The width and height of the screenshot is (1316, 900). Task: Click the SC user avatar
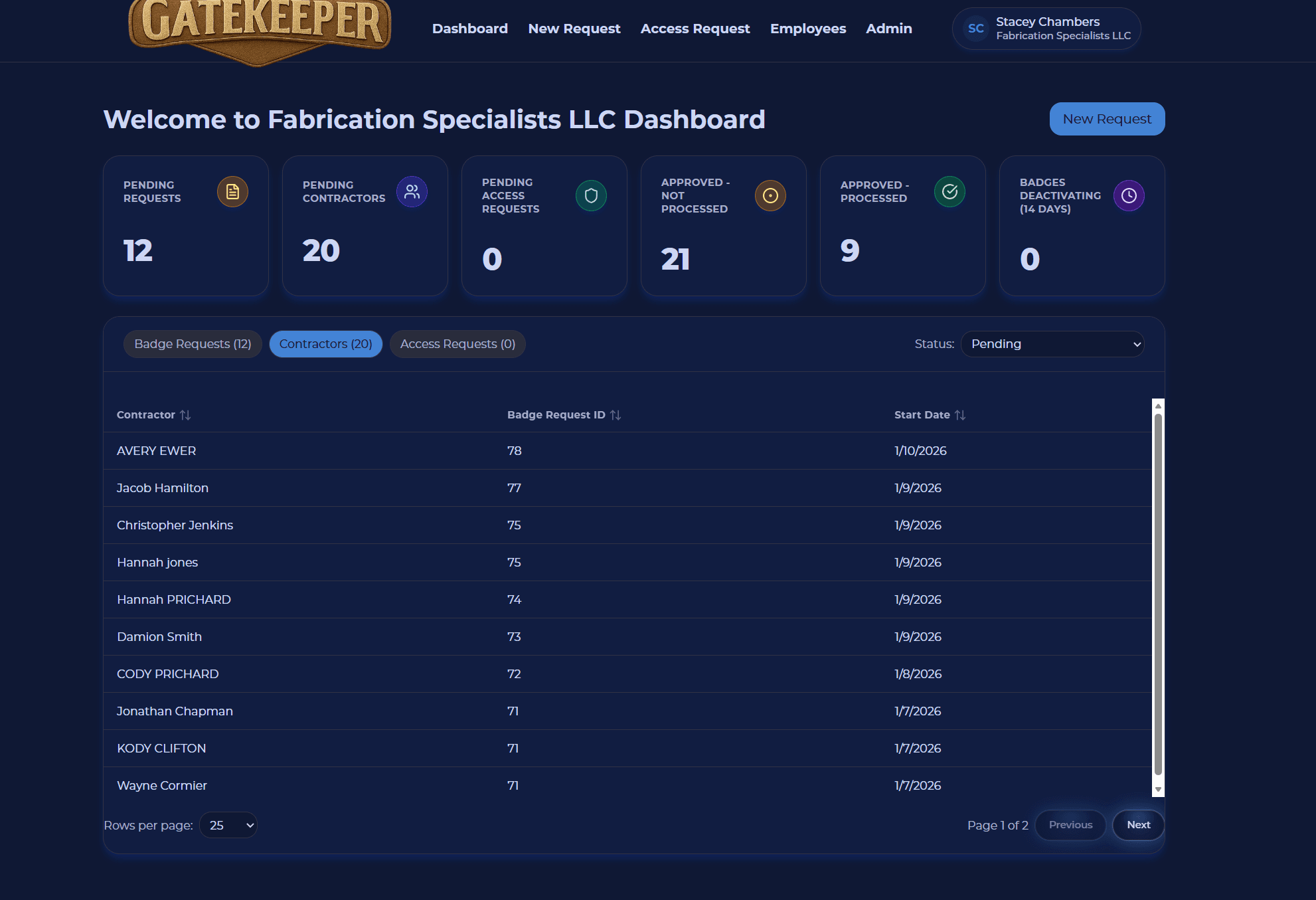(975, 29)
